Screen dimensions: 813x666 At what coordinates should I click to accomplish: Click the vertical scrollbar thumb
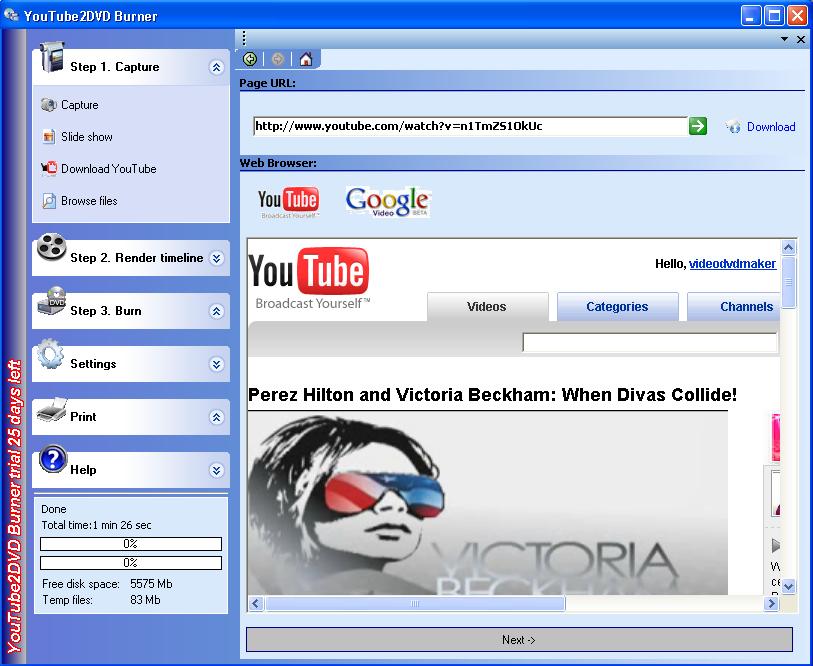789,282
